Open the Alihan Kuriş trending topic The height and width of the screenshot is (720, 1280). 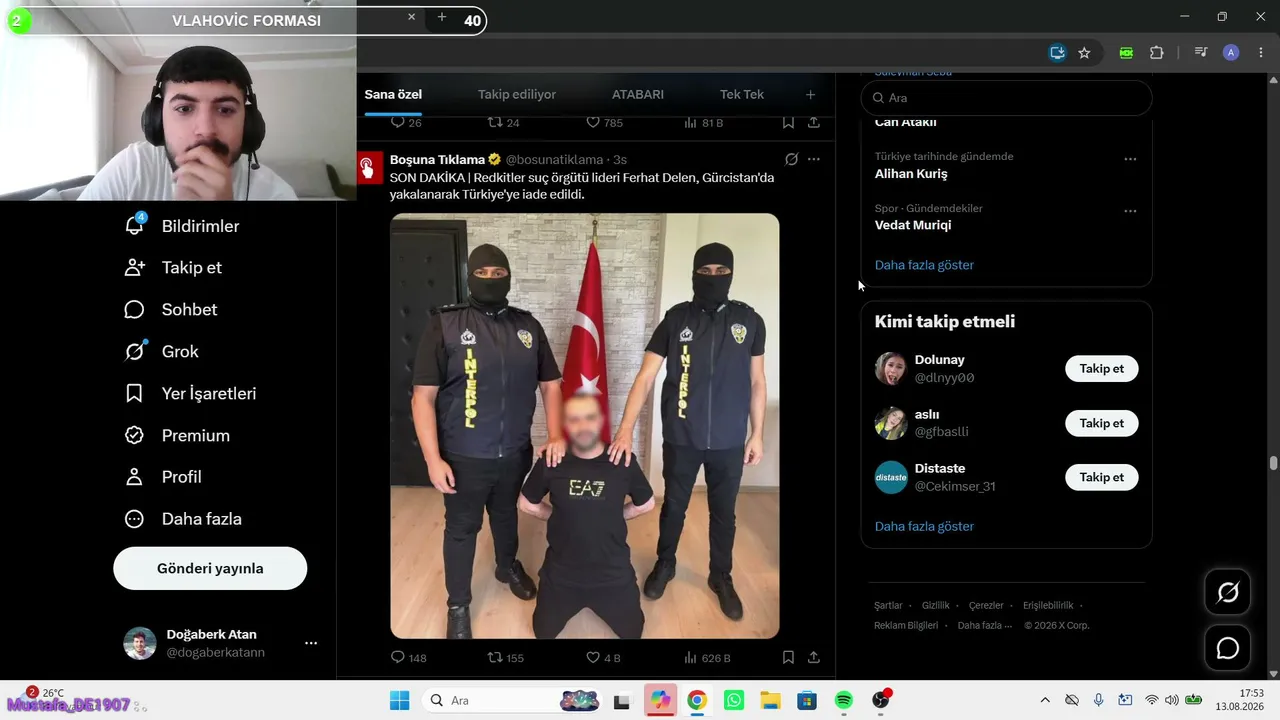(x=911, y=174)
